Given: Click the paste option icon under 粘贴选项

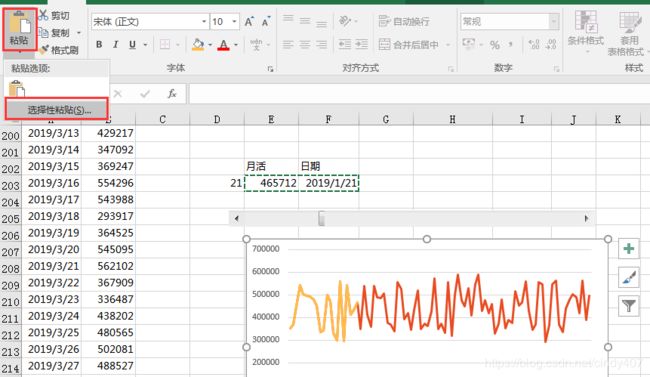Looking at the screenshot, I should click(17, 89).
